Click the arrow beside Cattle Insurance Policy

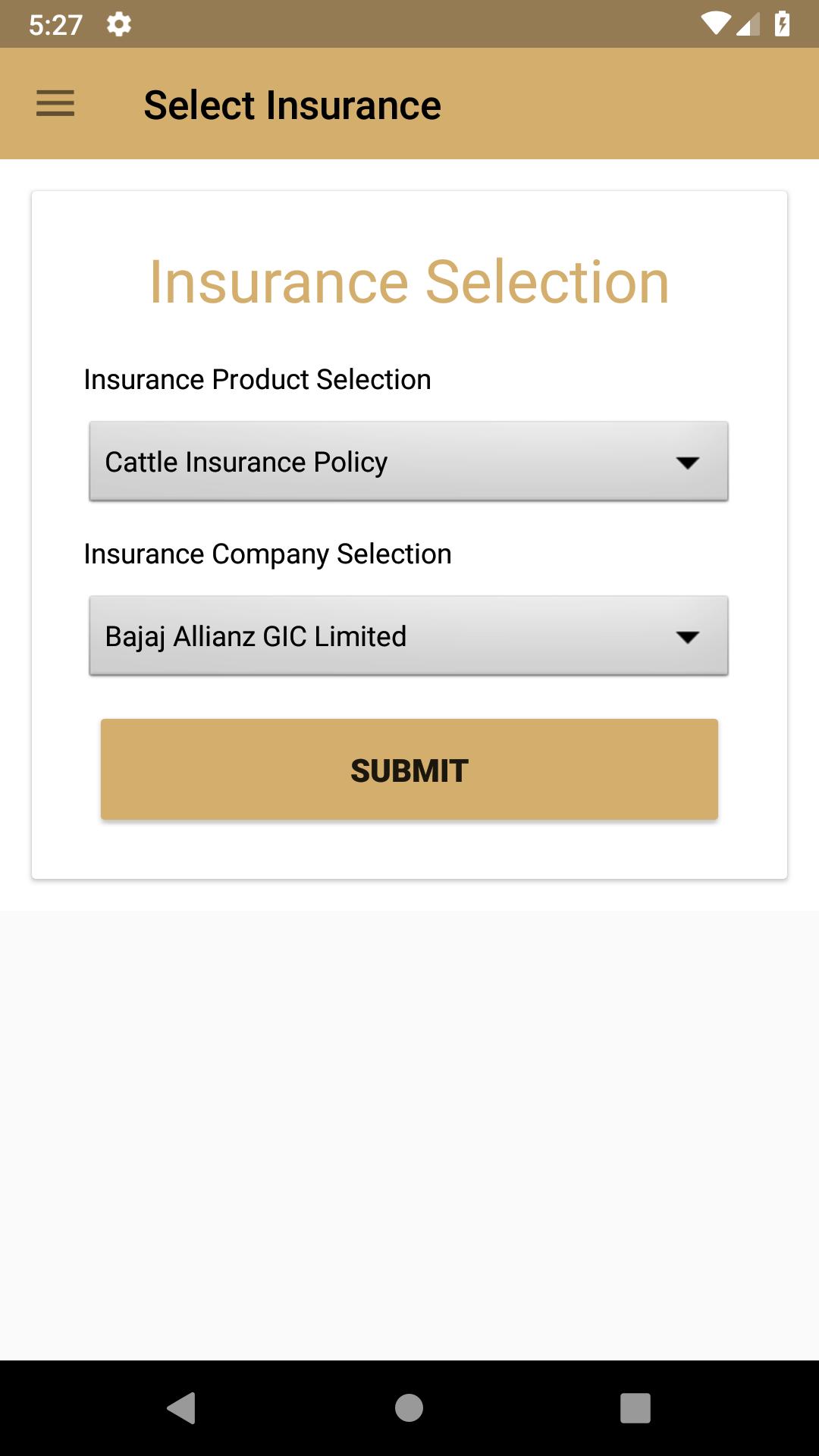tap(688, 463)
